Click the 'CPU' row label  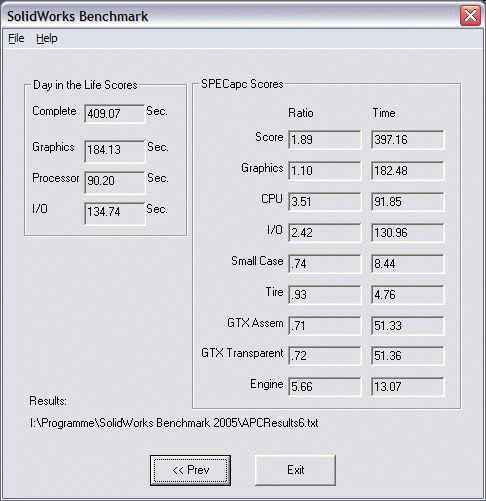point(272,199)
